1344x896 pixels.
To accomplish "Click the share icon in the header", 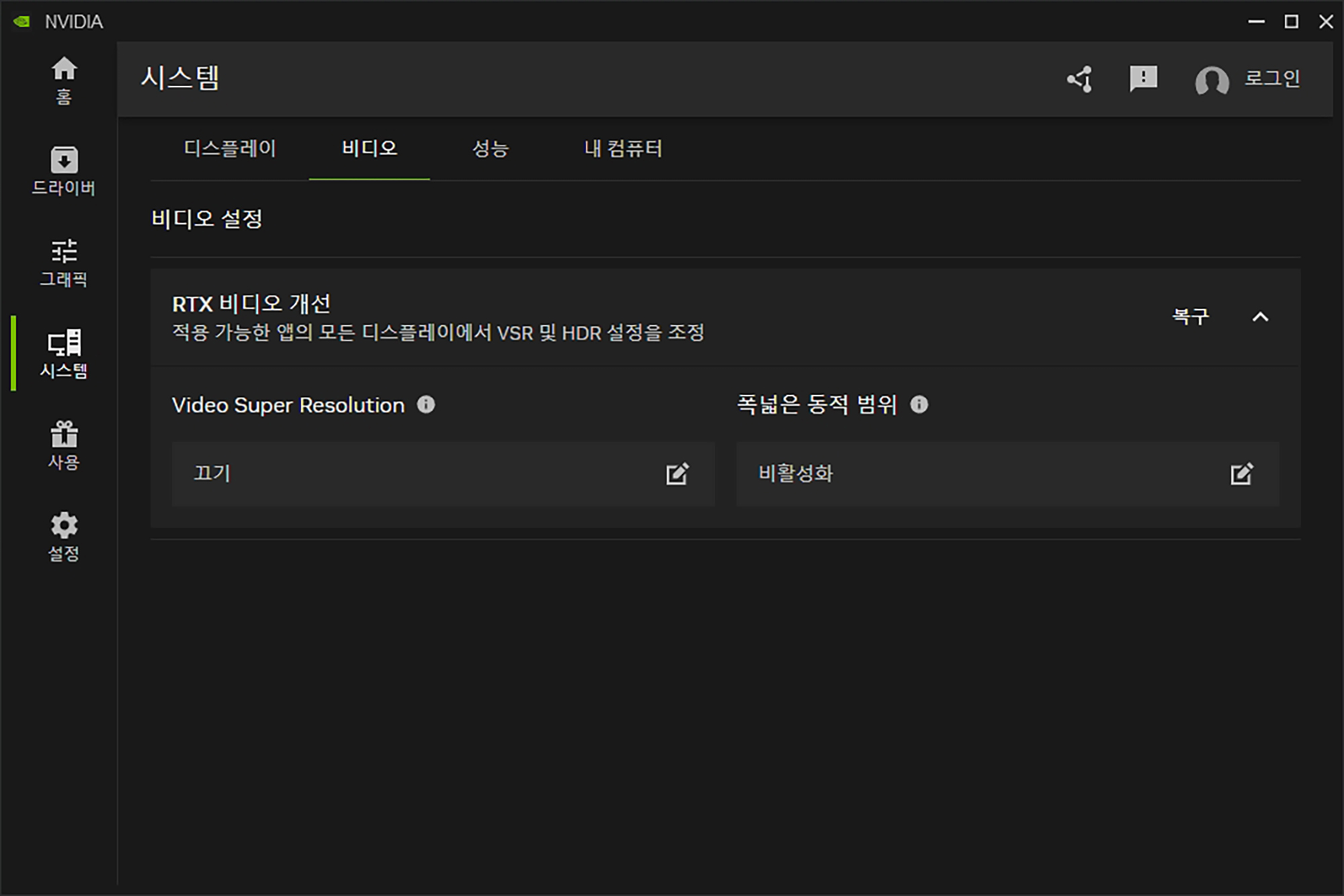I will tap(1081, 79).
